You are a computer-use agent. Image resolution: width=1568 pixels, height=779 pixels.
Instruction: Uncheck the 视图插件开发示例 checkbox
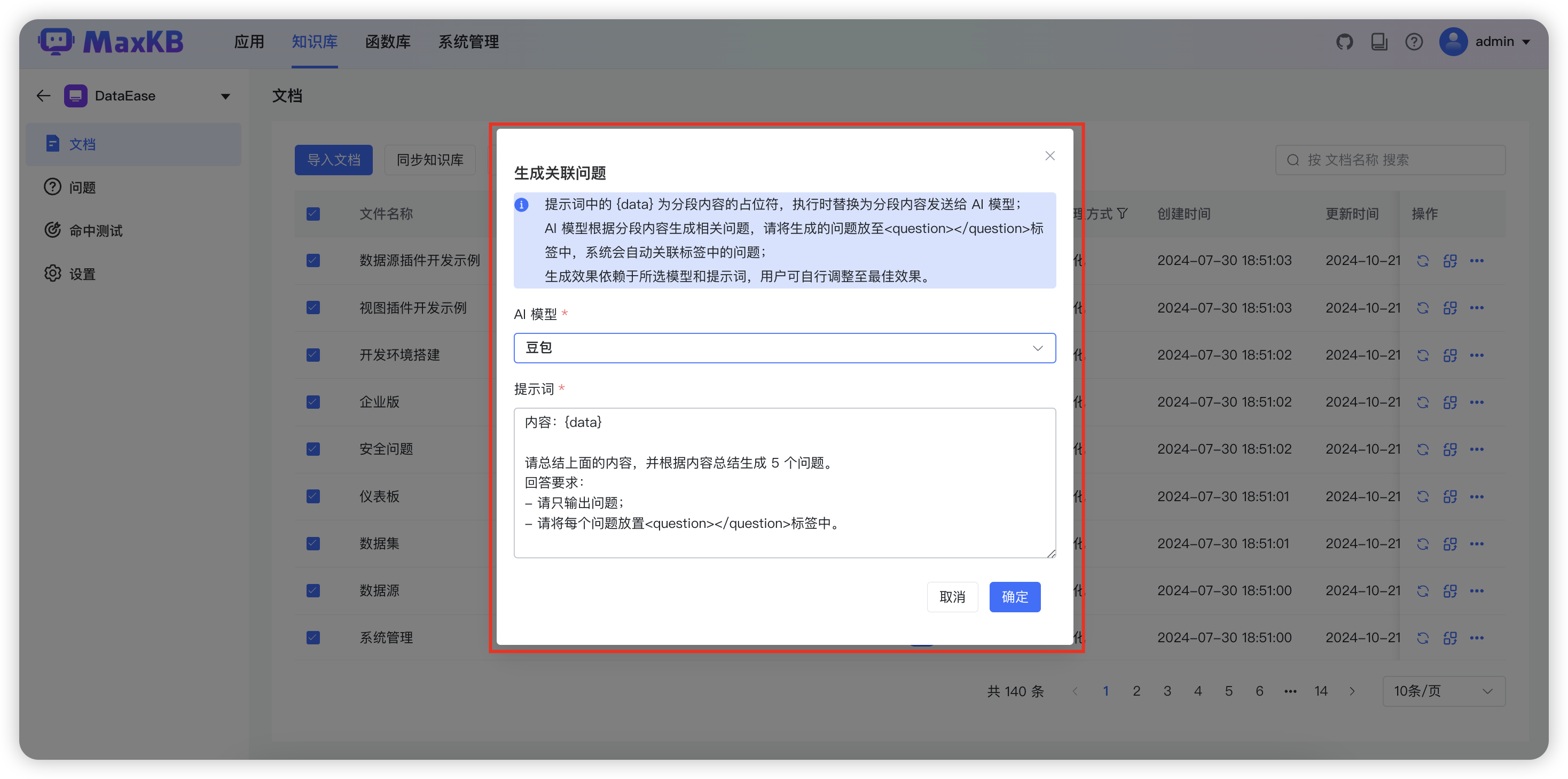[313, 308]
